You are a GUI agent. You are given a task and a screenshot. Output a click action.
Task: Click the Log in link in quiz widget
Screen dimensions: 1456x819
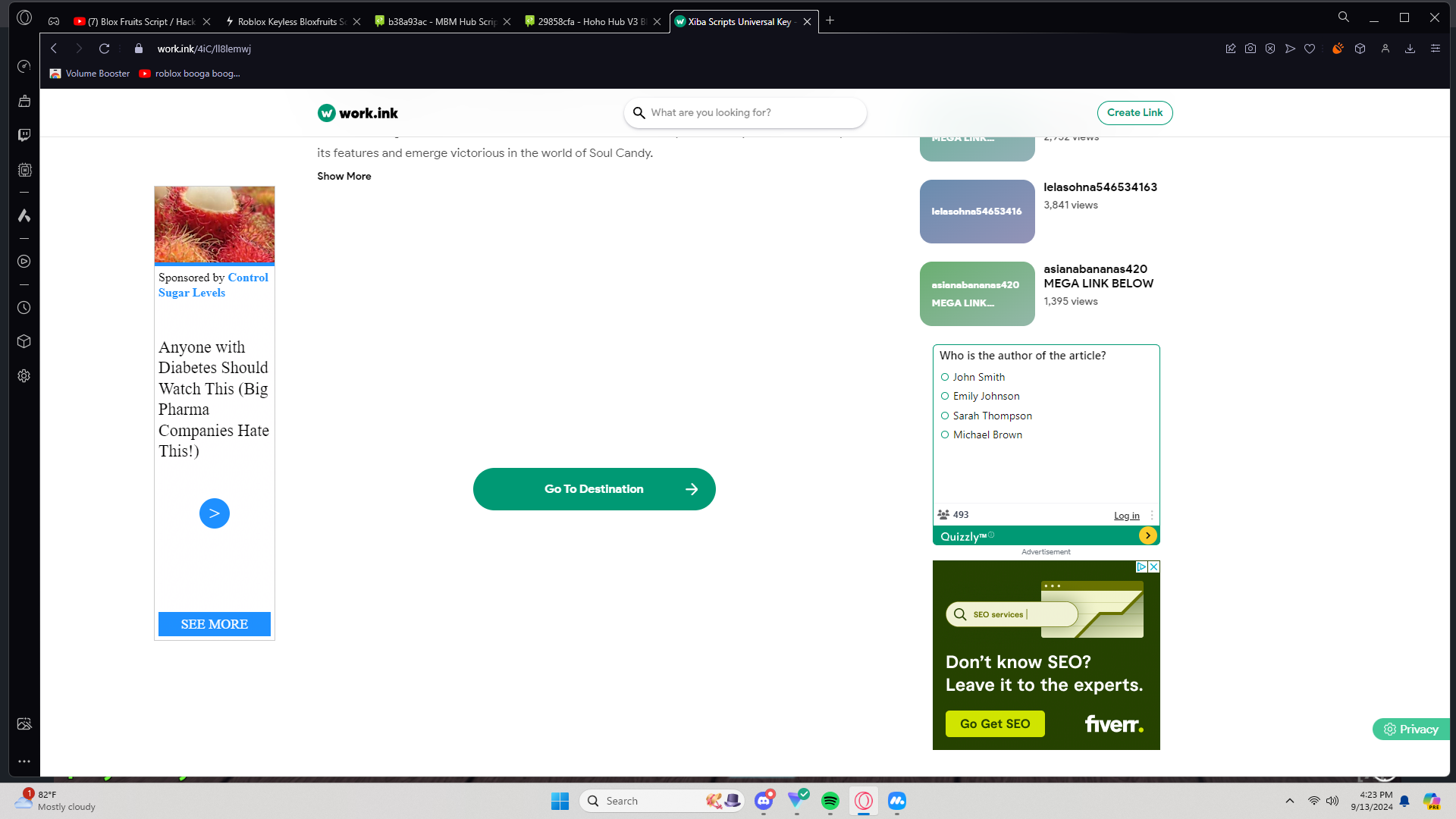[1127, 516]
